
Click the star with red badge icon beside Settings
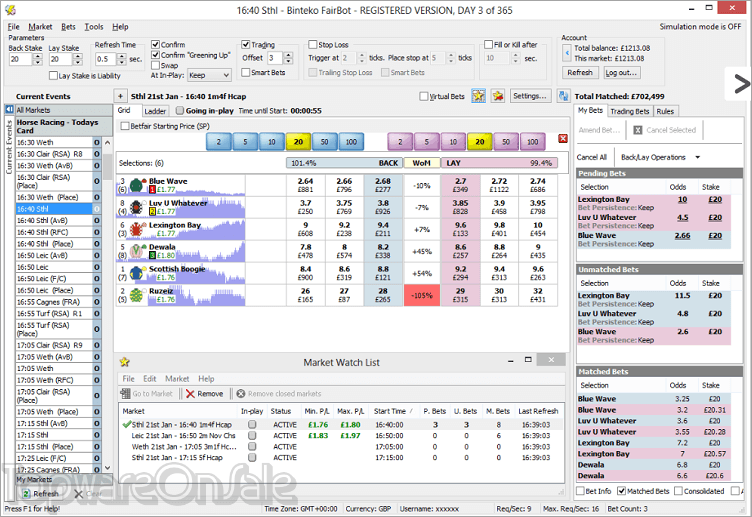pos(497,96)
